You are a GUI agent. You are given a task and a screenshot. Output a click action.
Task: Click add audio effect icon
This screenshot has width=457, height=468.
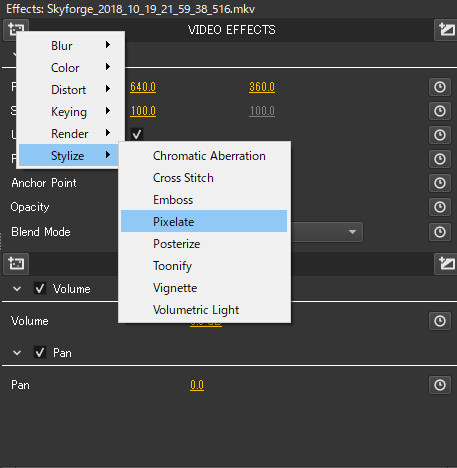[16, 264]
